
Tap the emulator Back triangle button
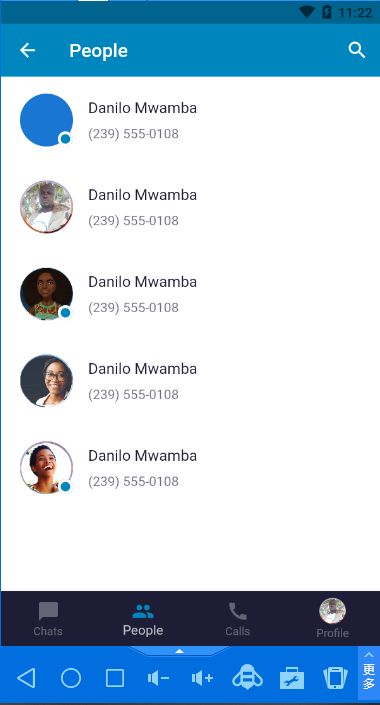(x=27, y=678)
